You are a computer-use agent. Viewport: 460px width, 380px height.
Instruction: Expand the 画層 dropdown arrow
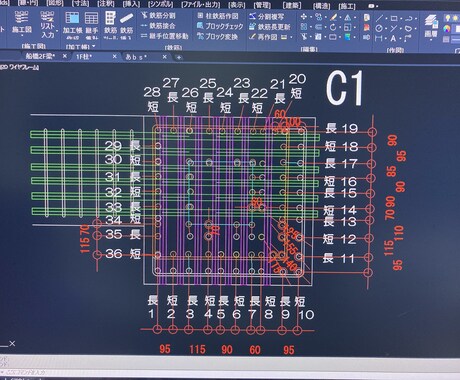tap(431, 40)
